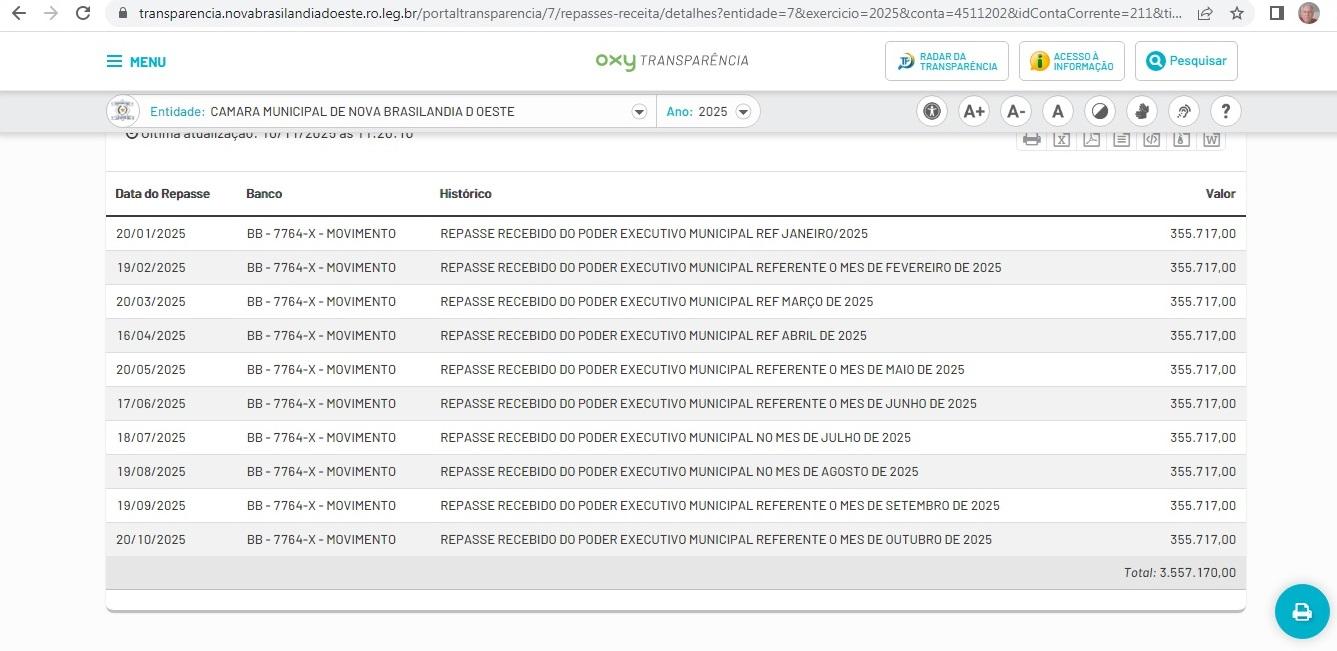Click the Pesquisar search button
This screenshot has width=1337, height=651.
pos(1186,61)
